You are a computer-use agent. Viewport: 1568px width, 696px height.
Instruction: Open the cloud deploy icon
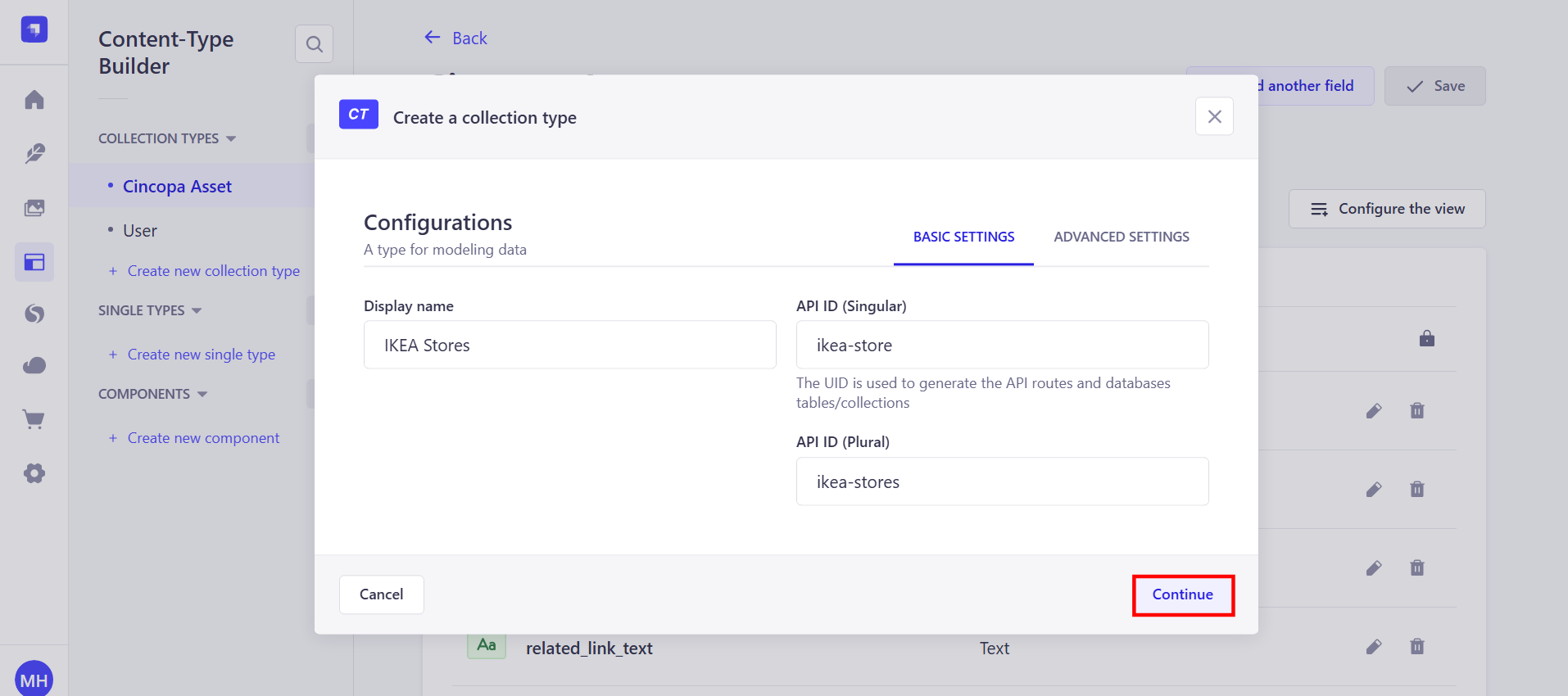point(34,365)
